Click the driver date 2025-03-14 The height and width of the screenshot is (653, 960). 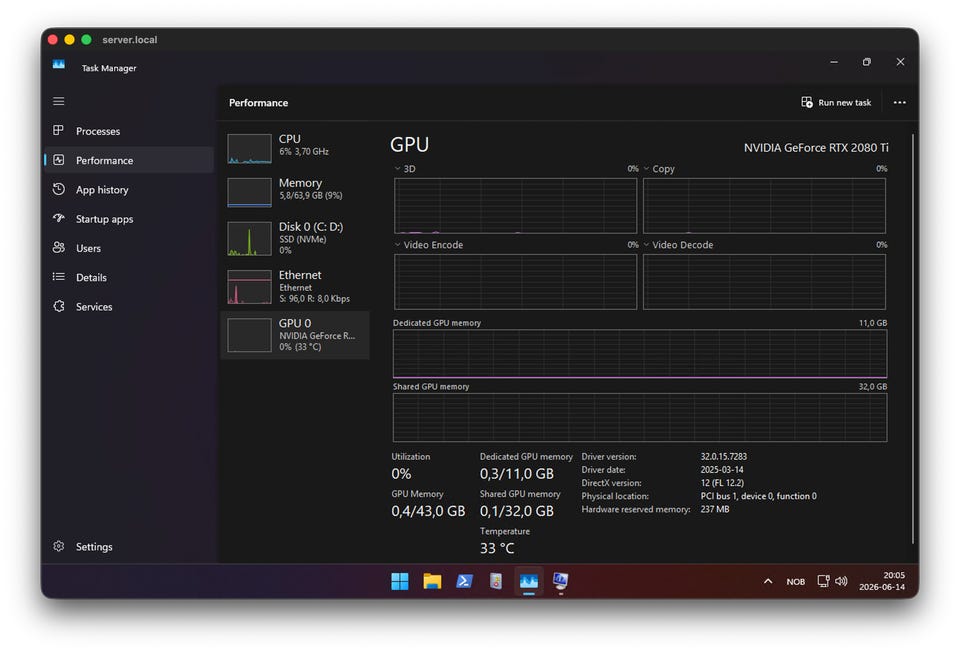(x=722, y=470)
